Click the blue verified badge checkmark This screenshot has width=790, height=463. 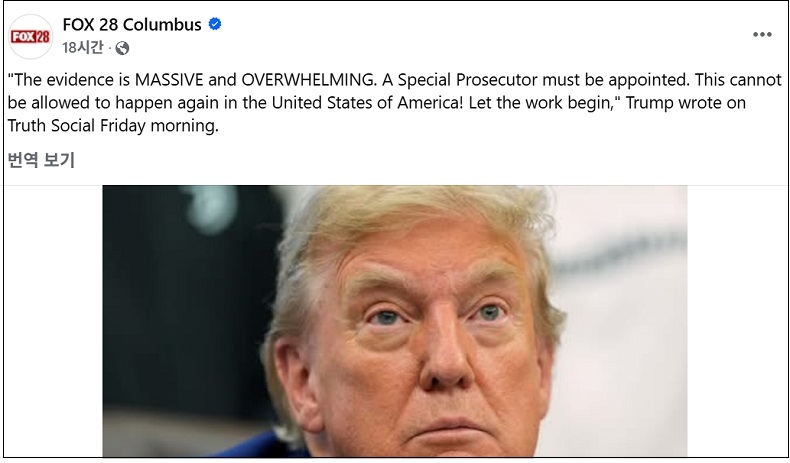pyautogui.click(x=215, y=24)
